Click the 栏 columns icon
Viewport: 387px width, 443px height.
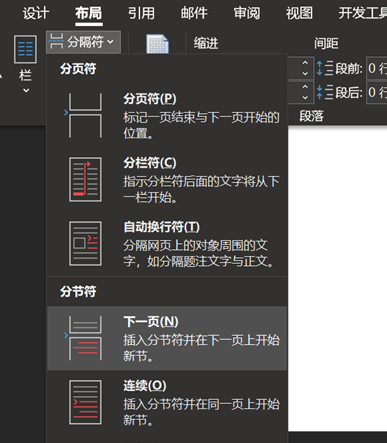tap(25, 49)
